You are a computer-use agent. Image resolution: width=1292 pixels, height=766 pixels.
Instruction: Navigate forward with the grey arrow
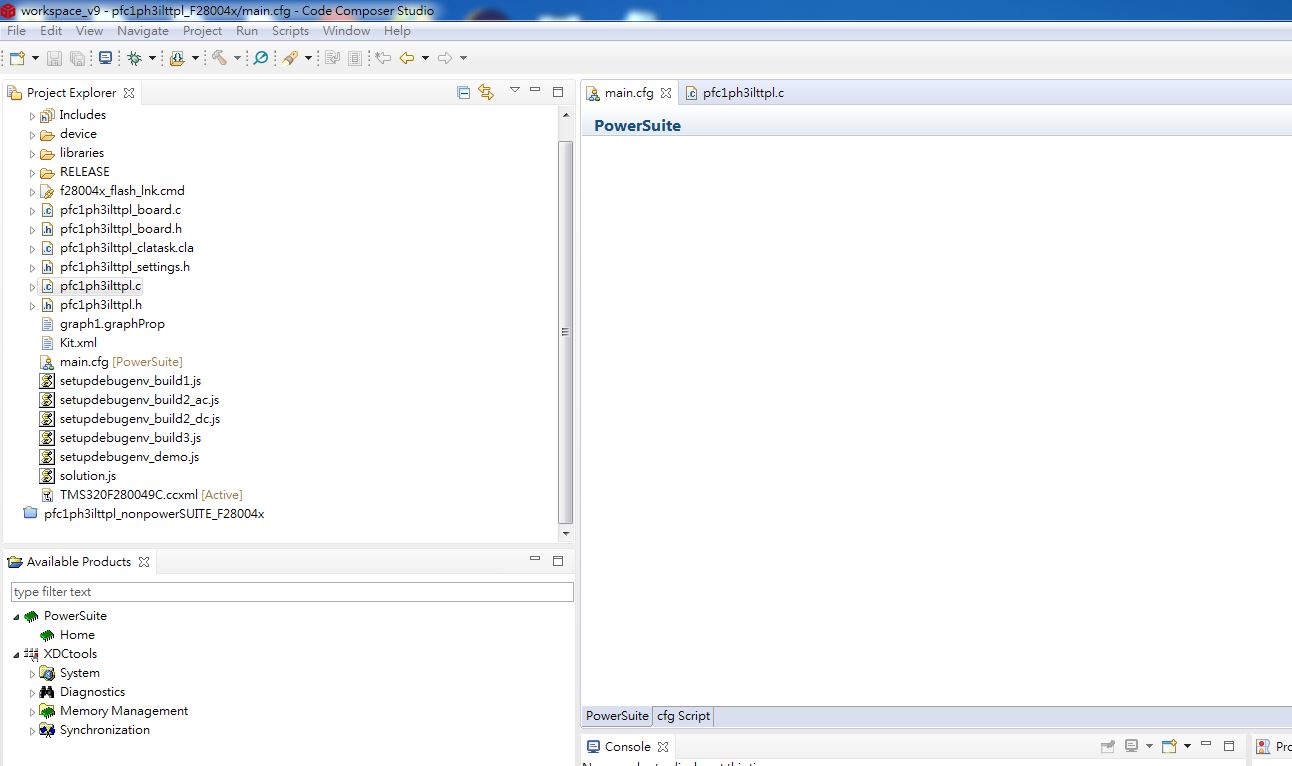coord(445,58)
